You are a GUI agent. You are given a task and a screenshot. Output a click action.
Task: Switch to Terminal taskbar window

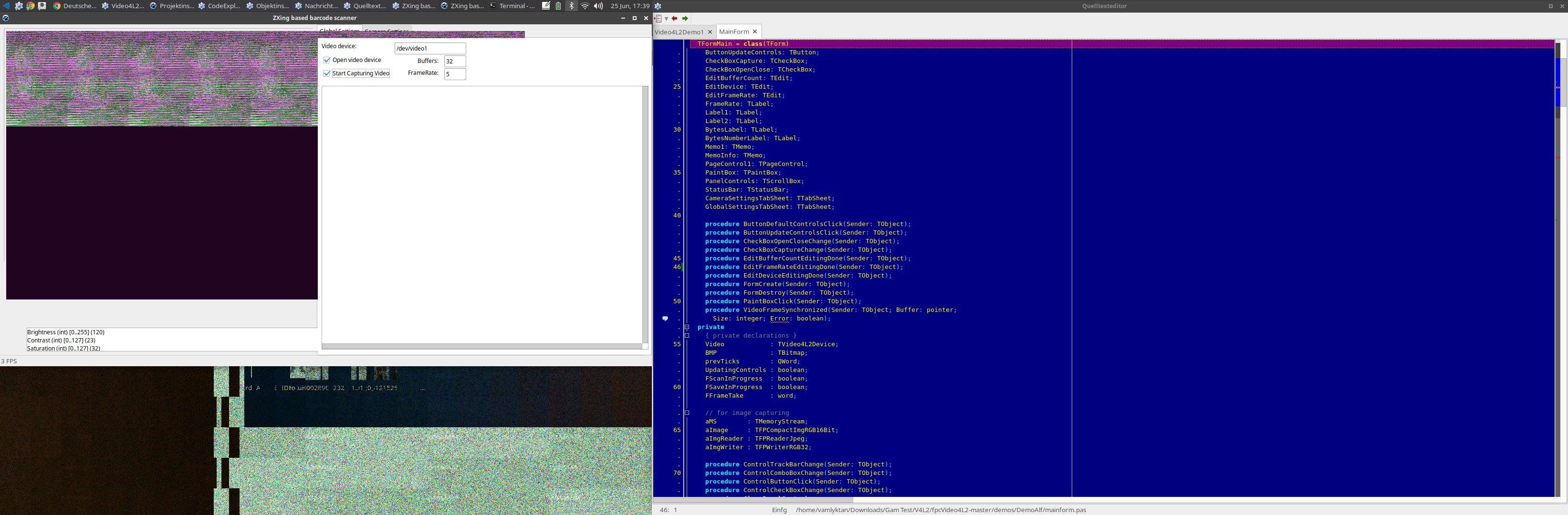pos(512,6)
